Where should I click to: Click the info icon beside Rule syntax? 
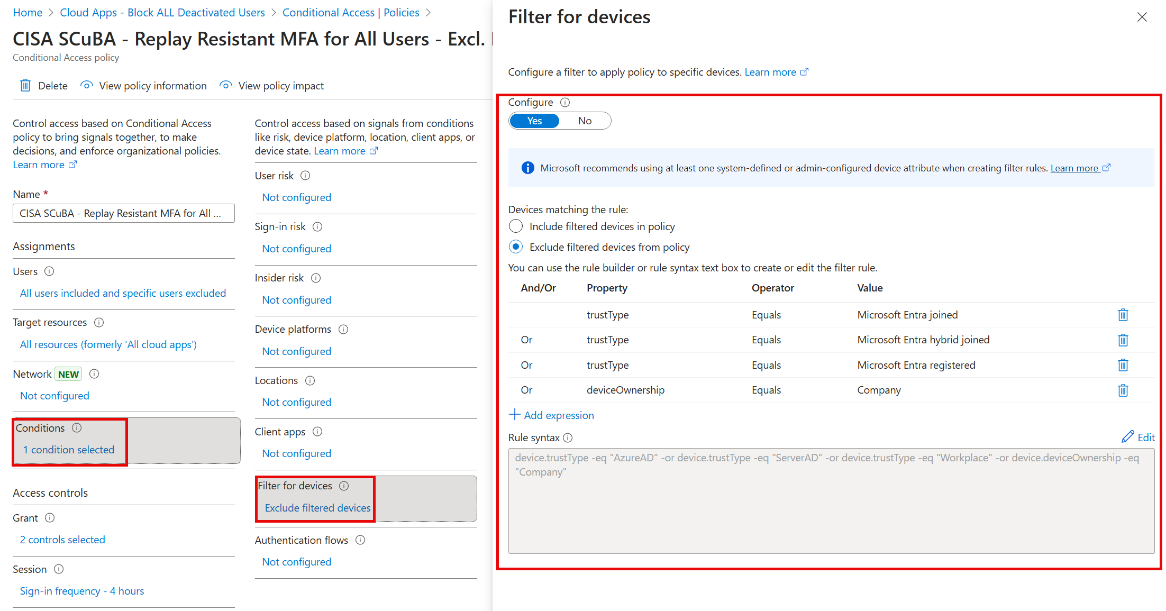click(x=567, y=438)
